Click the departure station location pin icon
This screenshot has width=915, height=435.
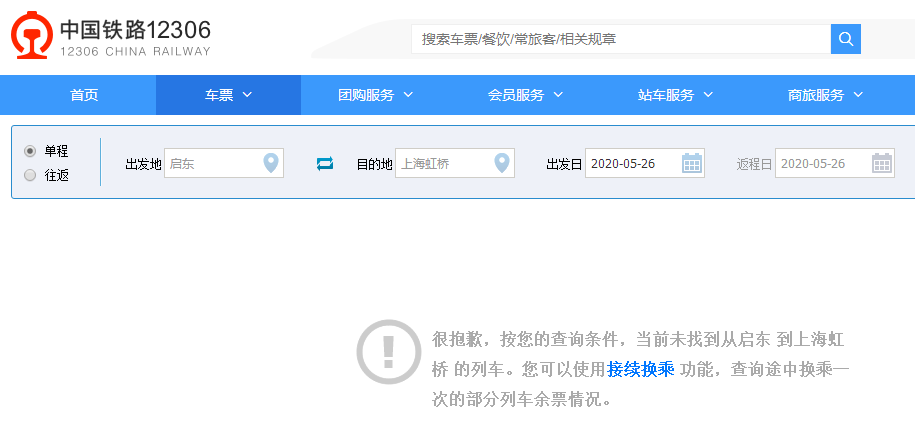click(x=270, y=163)
